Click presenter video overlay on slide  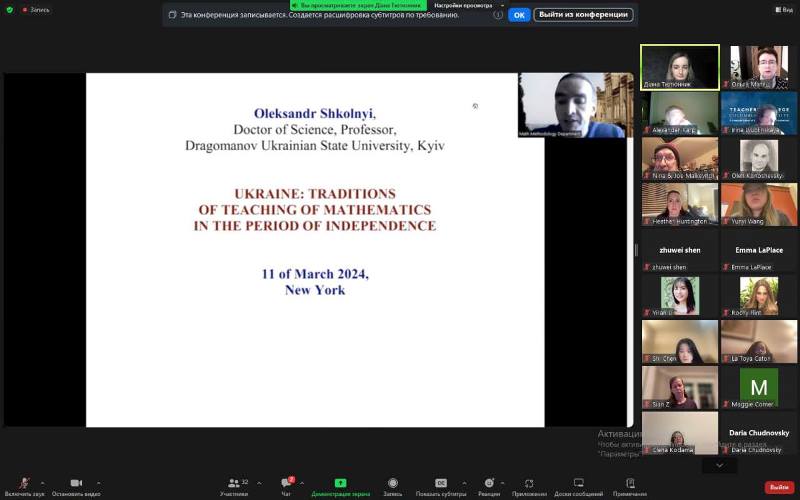[576, 105]
